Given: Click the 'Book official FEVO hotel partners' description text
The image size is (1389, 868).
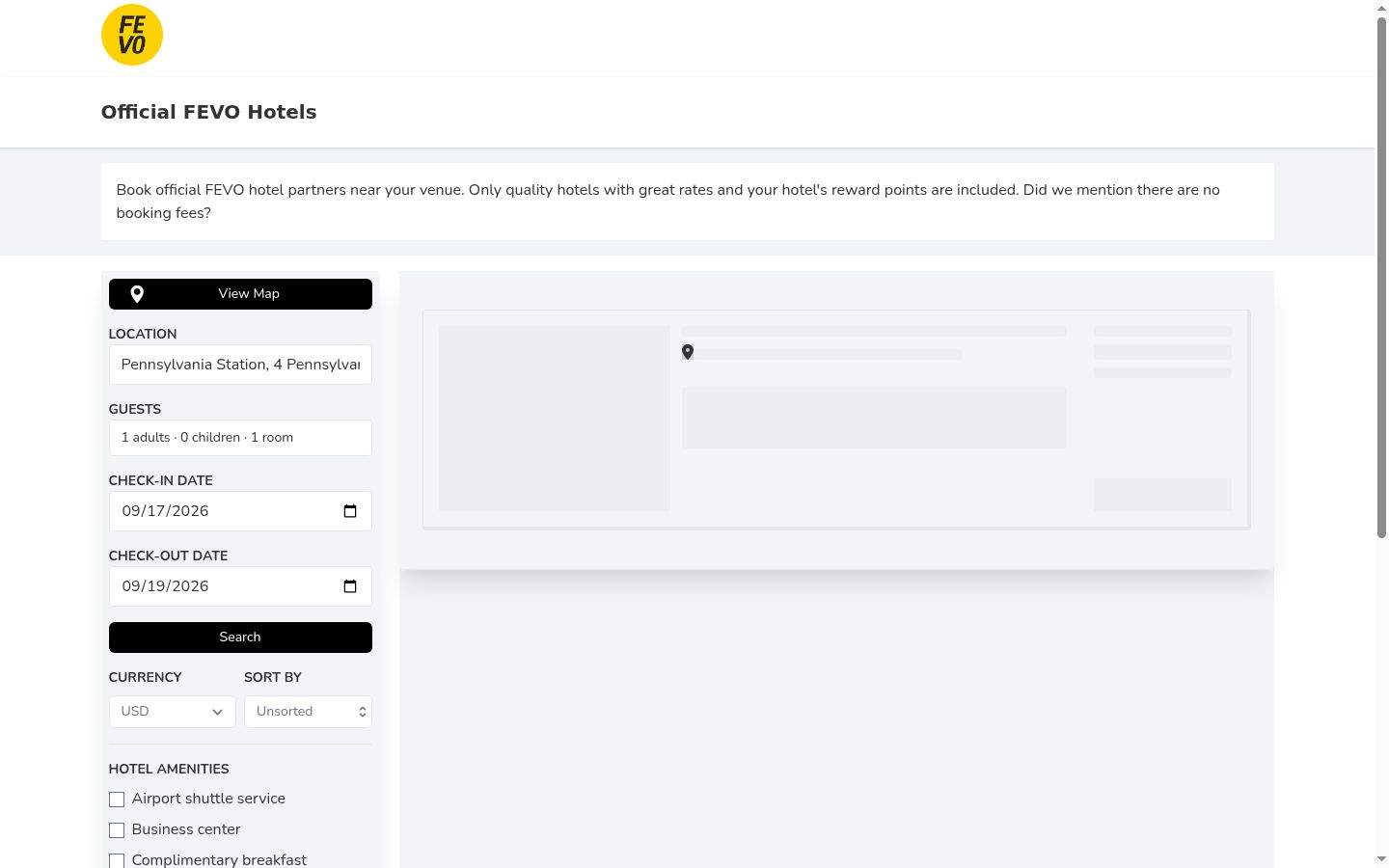Looking at the screenshot, I should (x=668, y=202).
